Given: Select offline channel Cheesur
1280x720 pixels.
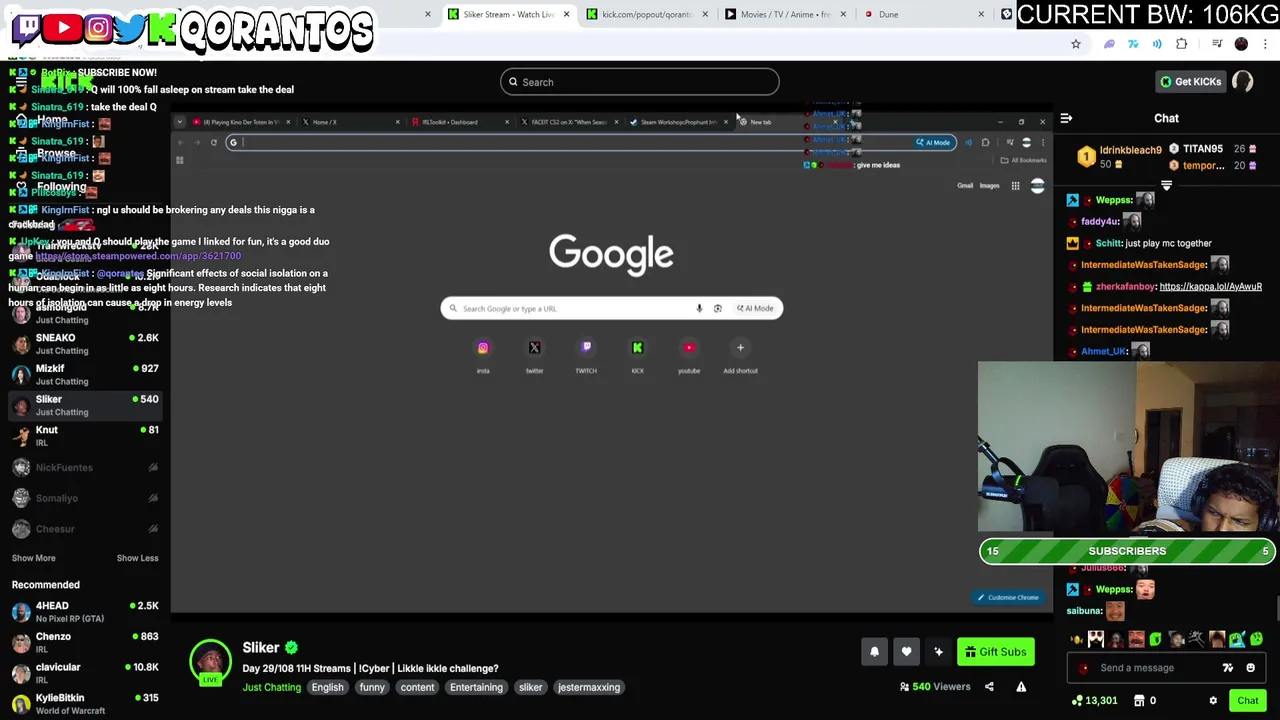Looking at the screenshot, I should (x=85, y=528).
